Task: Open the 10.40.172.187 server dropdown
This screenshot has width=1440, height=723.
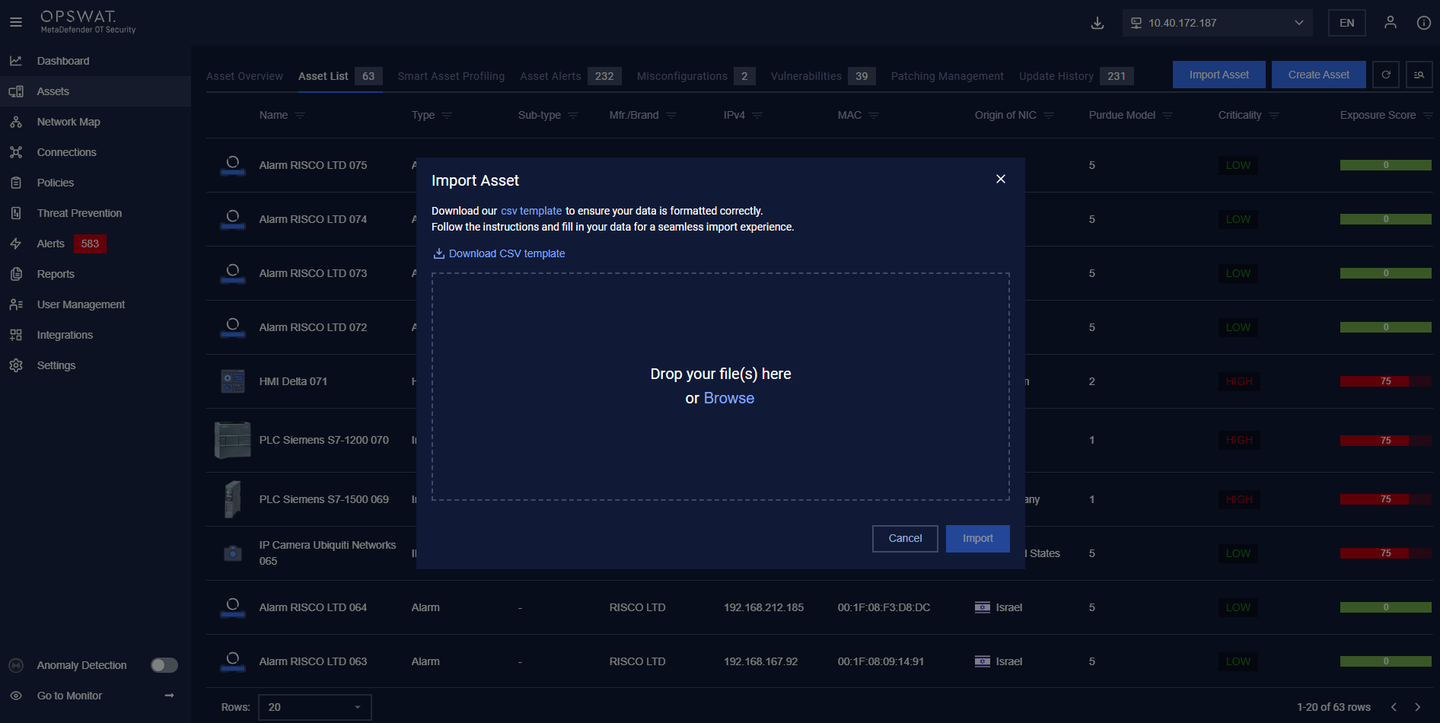Action: 1218,23
